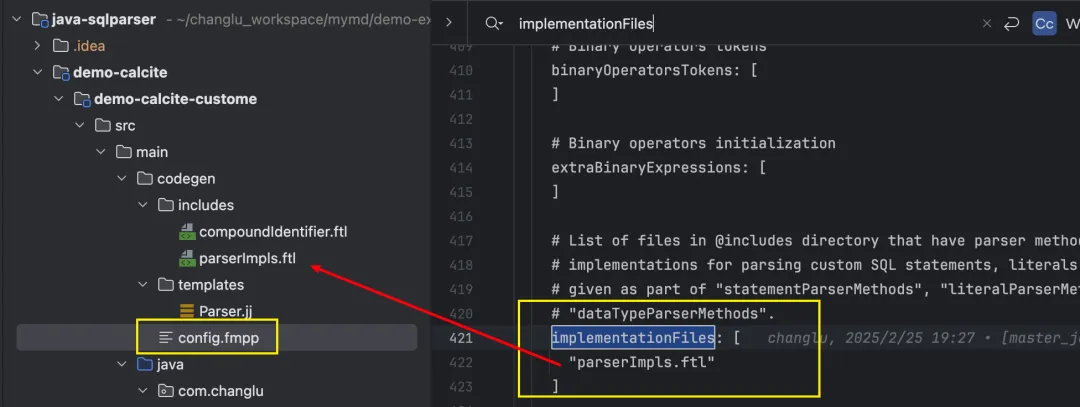This screenshot has width=1080, height=407.
Task: Click the com.changlu package icon
Action: tap(165, 392)
